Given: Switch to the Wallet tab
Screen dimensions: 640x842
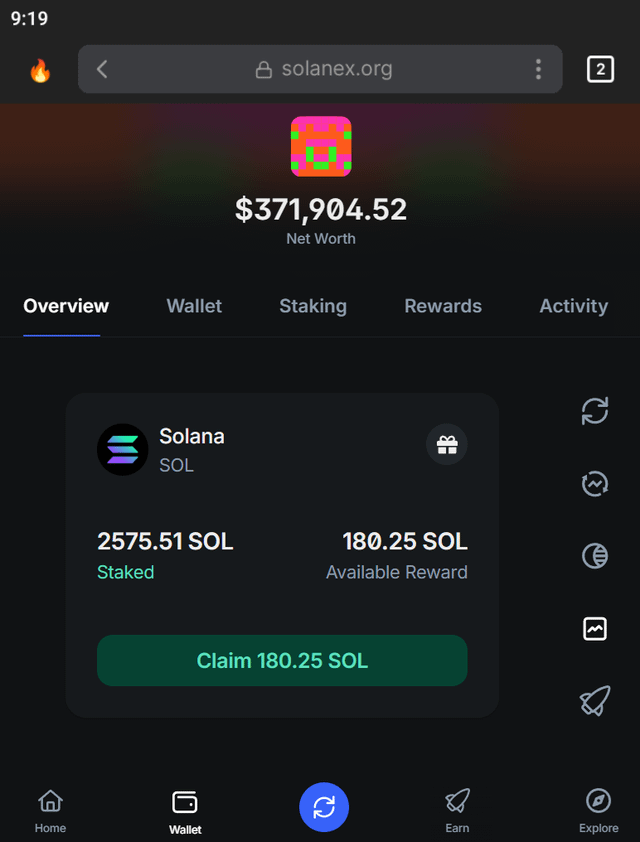Looking at the screenshot, I should coord(194,307).
